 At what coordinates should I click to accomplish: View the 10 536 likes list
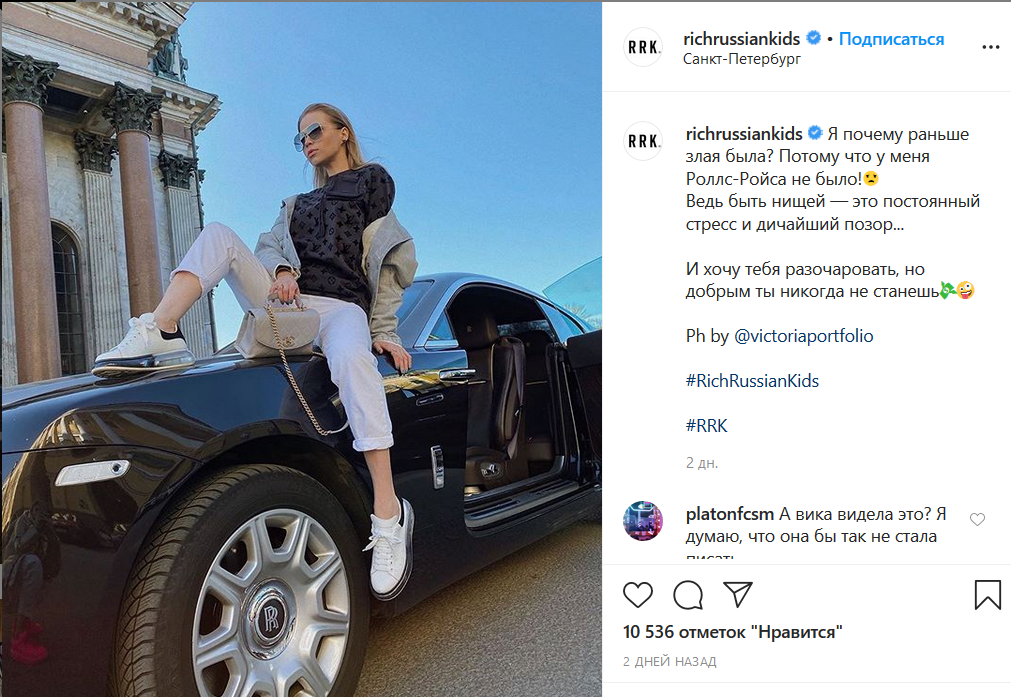coord(732,632)
